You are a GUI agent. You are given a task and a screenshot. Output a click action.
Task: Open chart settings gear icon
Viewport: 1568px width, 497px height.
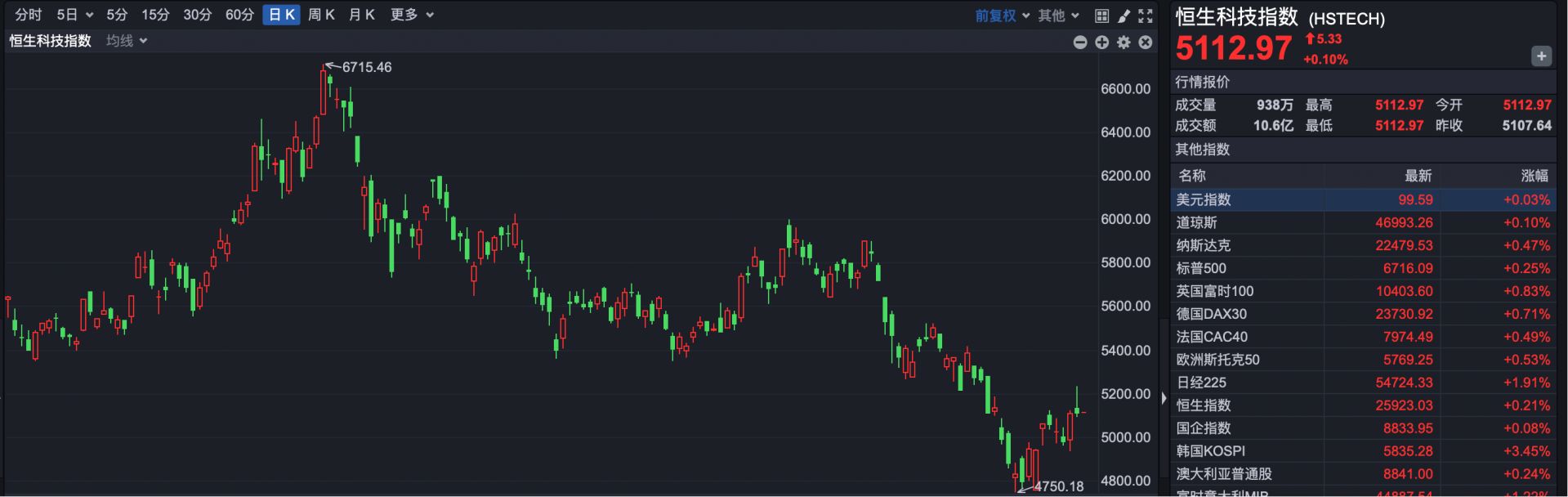click(1124, 43)
